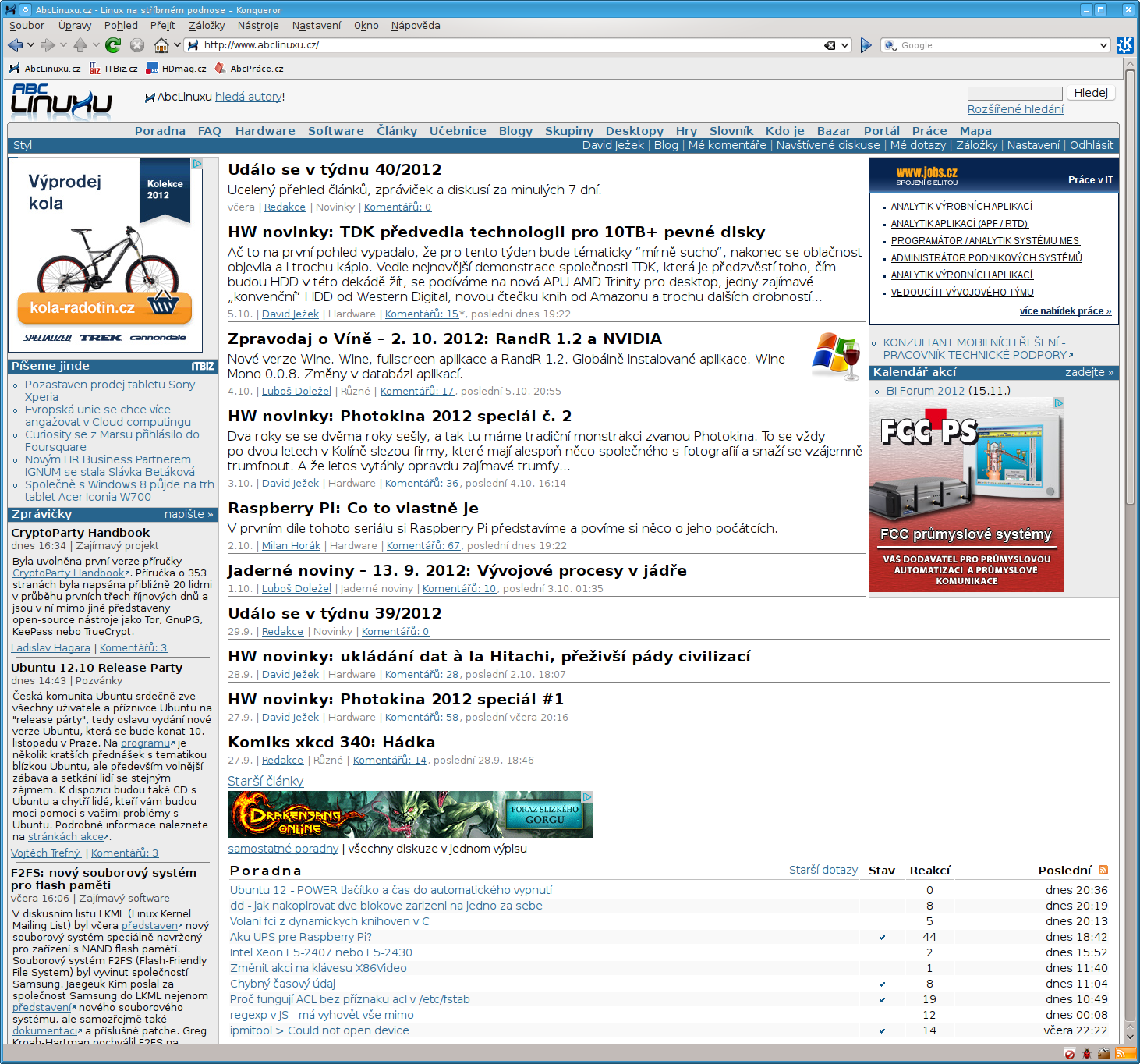
Task: Load the URL with the blue Go arrow
Action: click(x=866, y=45)
